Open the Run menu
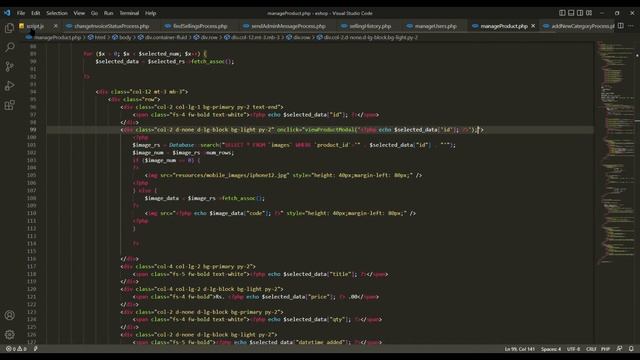This screenshot has width=640, height=360. click(x=109, y=13)
